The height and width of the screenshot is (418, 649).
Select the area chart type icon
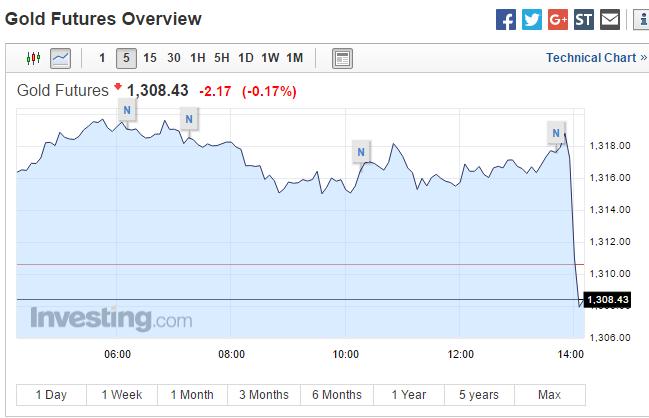click(x=60, y=58)
